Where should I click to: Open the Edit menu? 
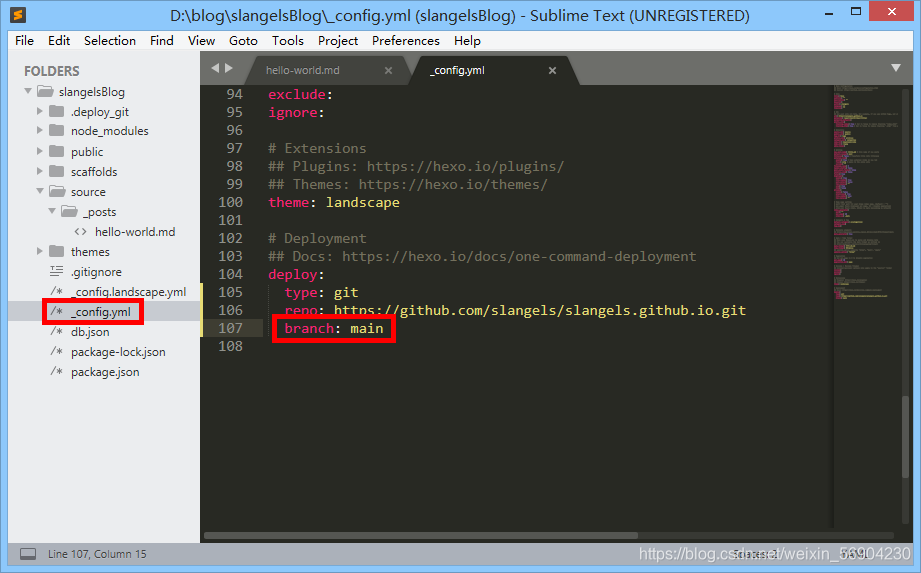point(59,41)
